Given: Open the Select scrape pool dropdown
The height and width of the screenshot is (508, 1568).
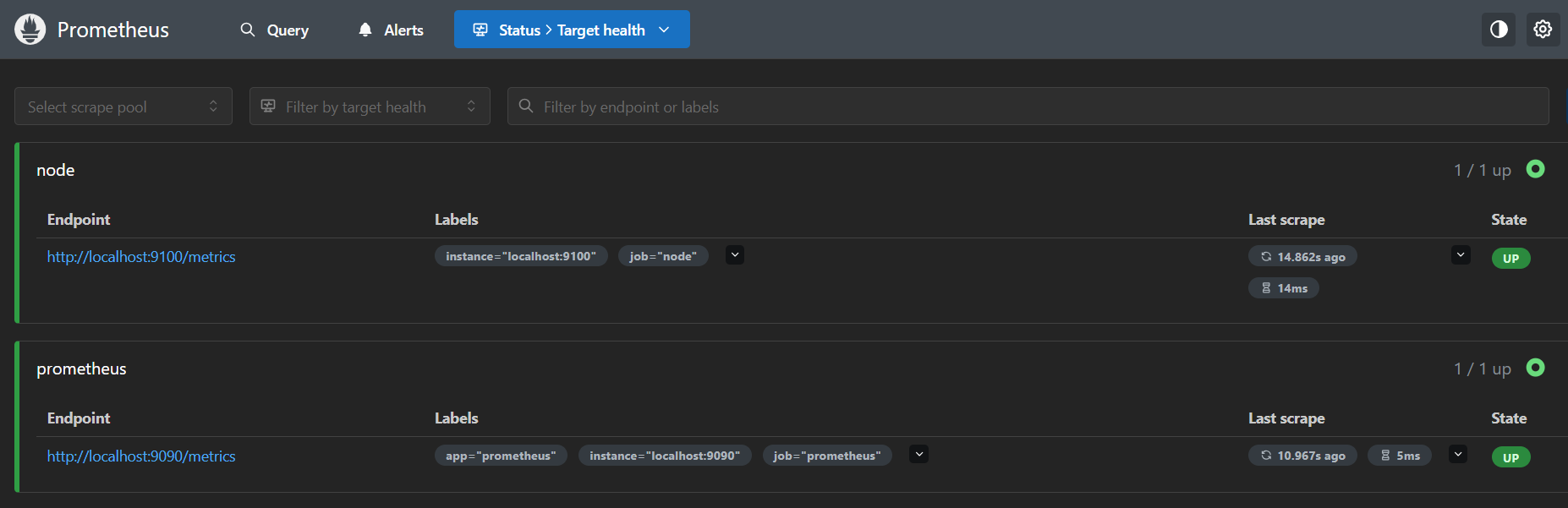Looking at the screenshot, I should pos(123,107).
